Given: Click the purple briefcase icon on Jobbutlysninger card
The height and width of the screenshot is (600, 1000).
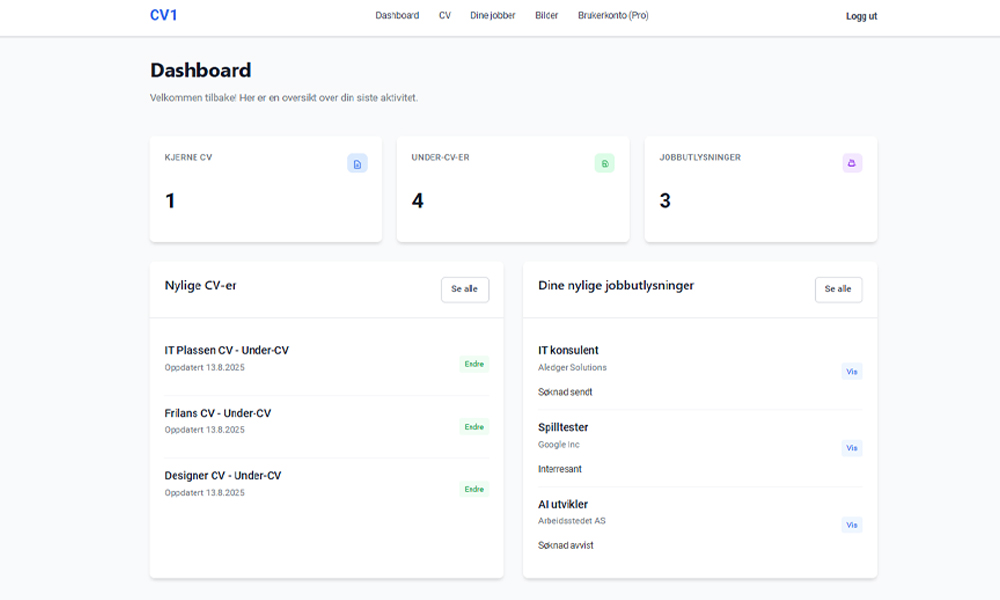Looking at the screenshot, I should tap(852, 163).
